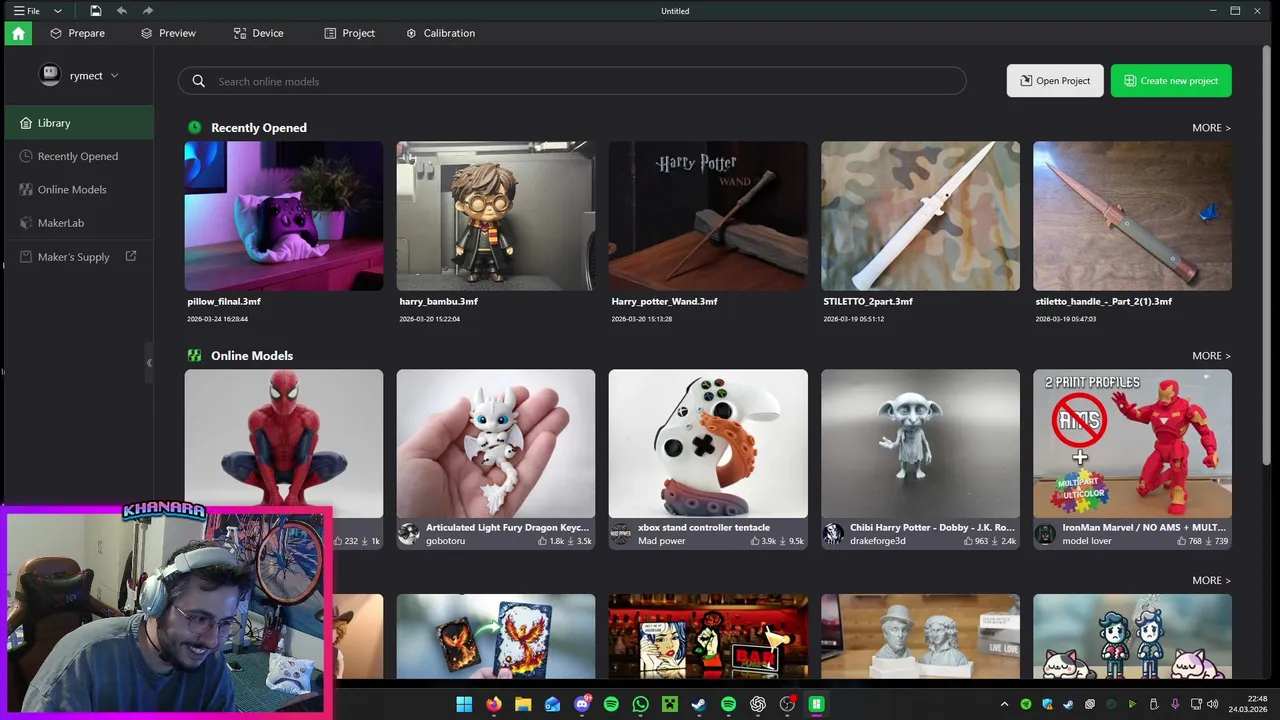Open Maker's Supply sidebar link
Screen dimensions: 1280x720
(x=77, y=257)
